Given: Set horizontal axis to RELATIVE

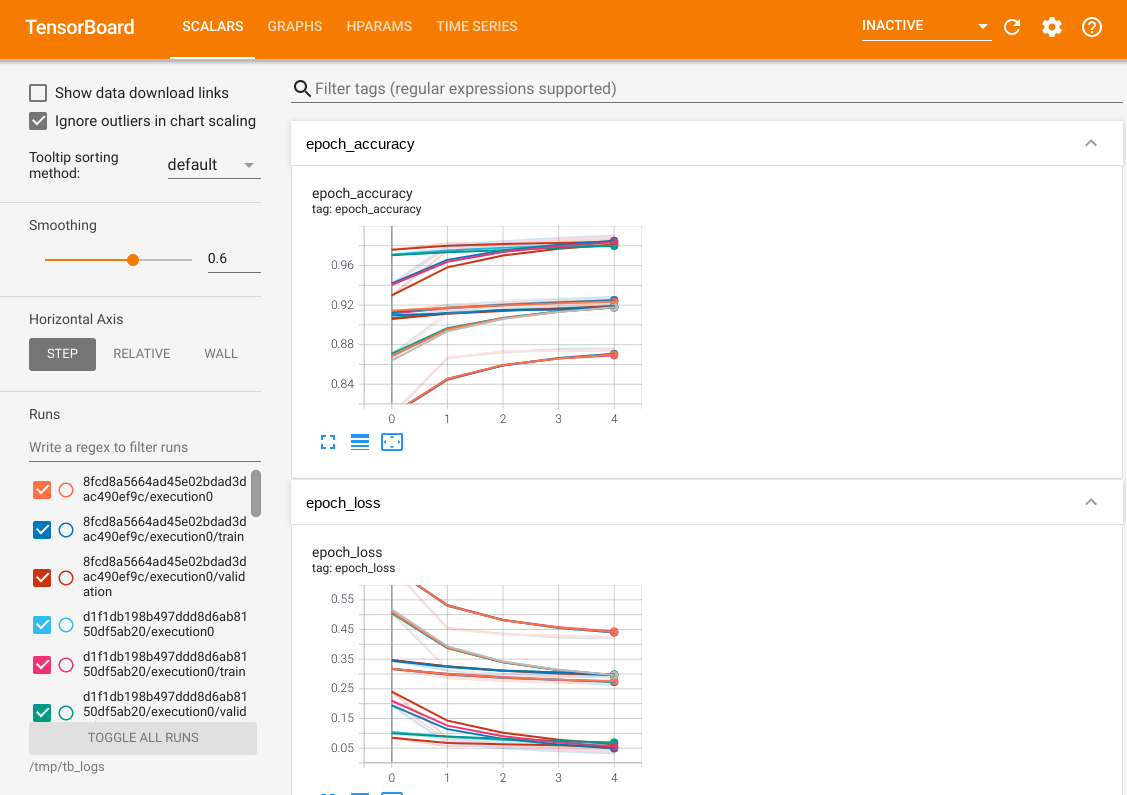Looking at the screenshot, I should point(142,354).
